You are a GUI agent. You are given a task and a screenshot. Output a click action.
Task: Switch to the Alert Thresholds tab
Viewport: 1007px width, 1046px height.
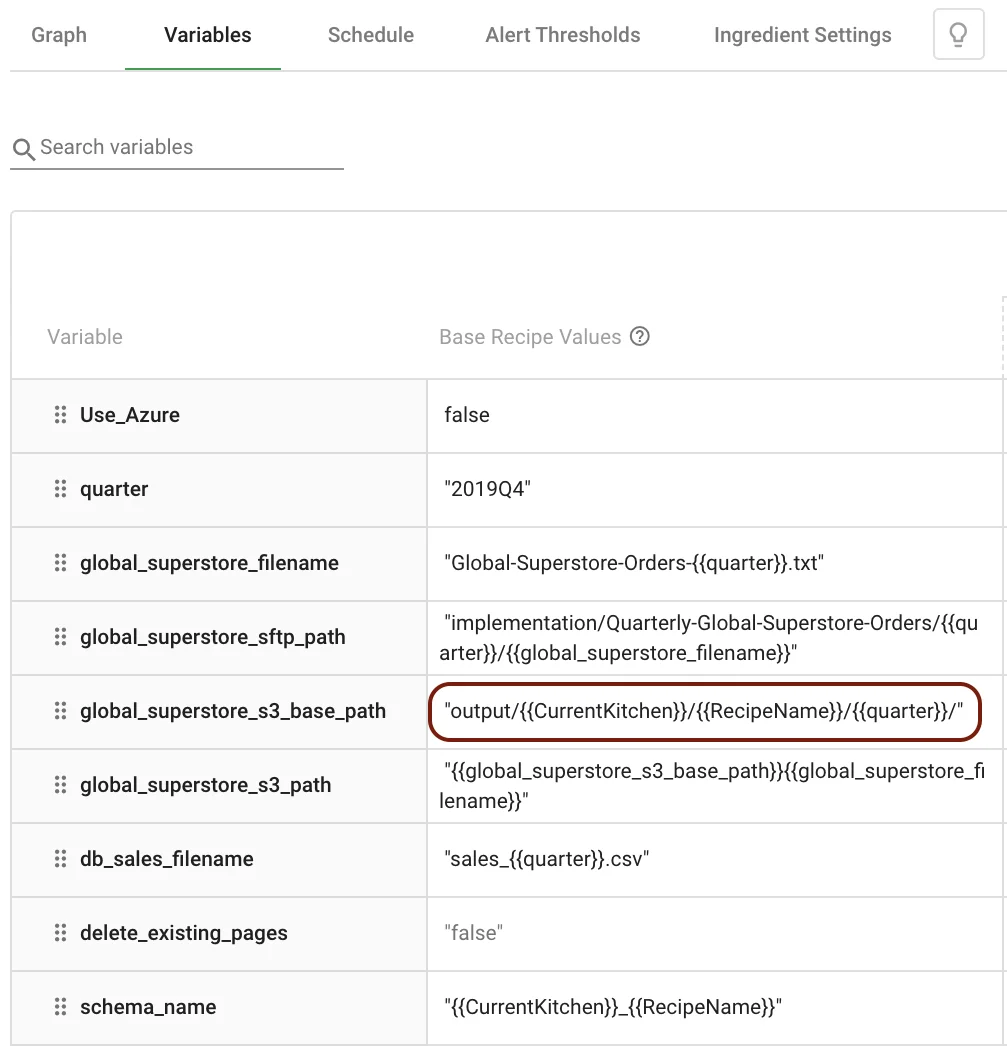click(x=562, y=34)
